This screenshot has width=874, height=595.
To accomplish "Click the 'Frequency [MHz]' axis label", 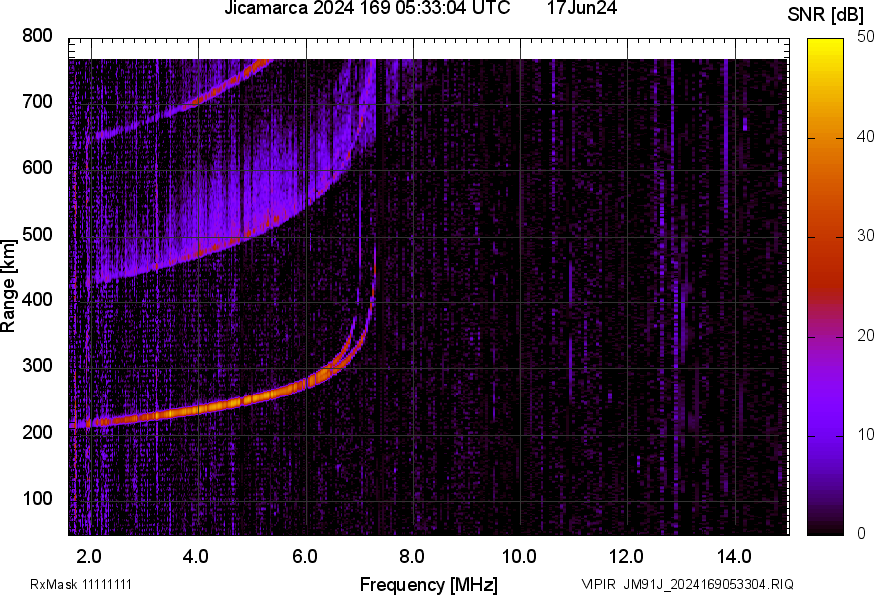I will coord(429,584).
